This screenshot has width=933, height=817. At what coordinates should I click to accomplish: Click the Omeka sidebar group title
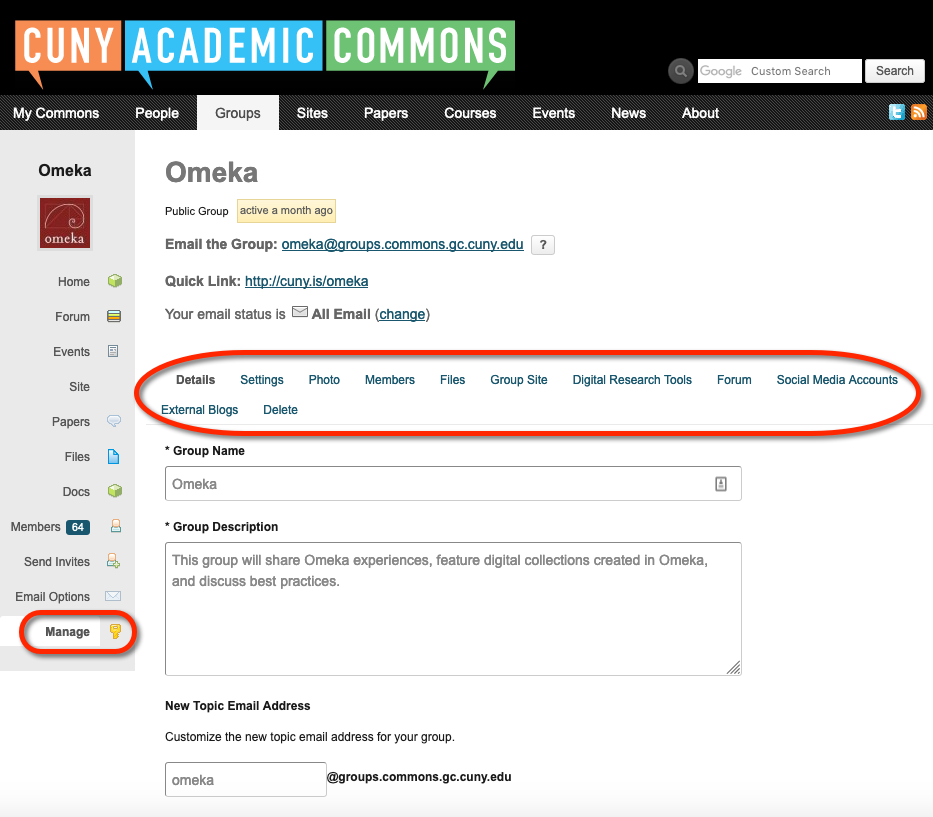point(65,171)
